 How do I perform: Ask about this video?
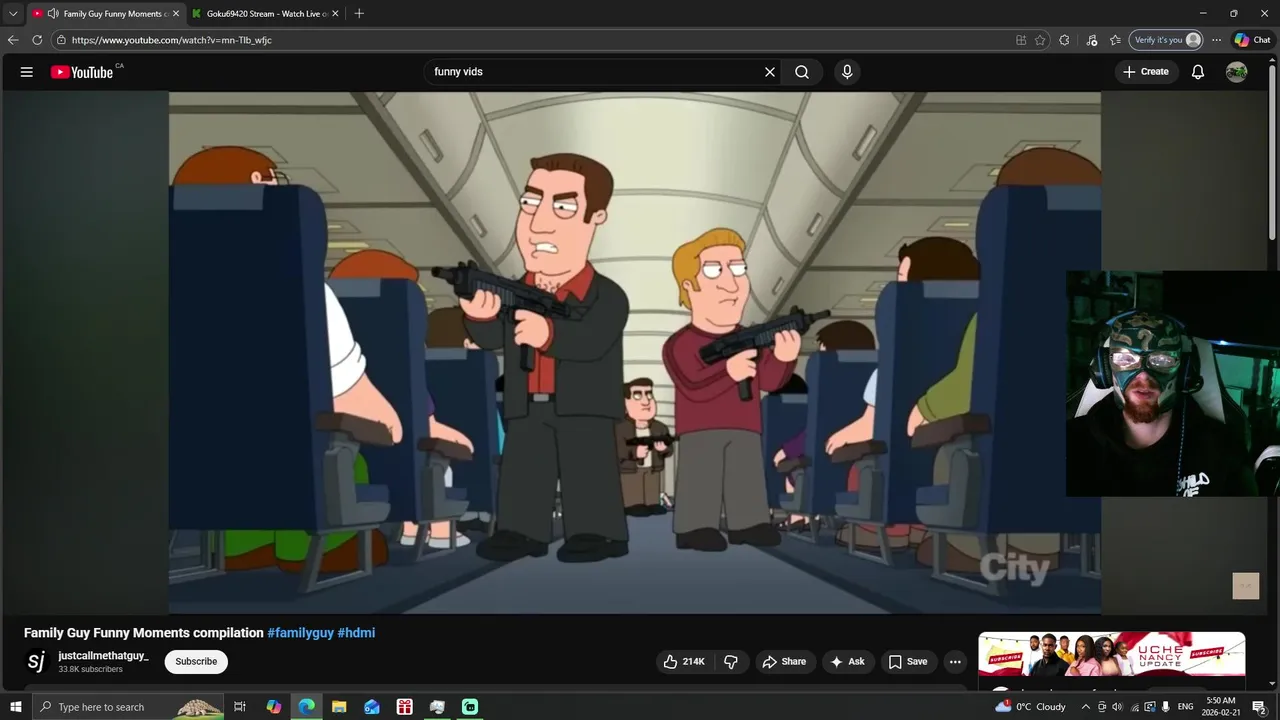point(848,662)
